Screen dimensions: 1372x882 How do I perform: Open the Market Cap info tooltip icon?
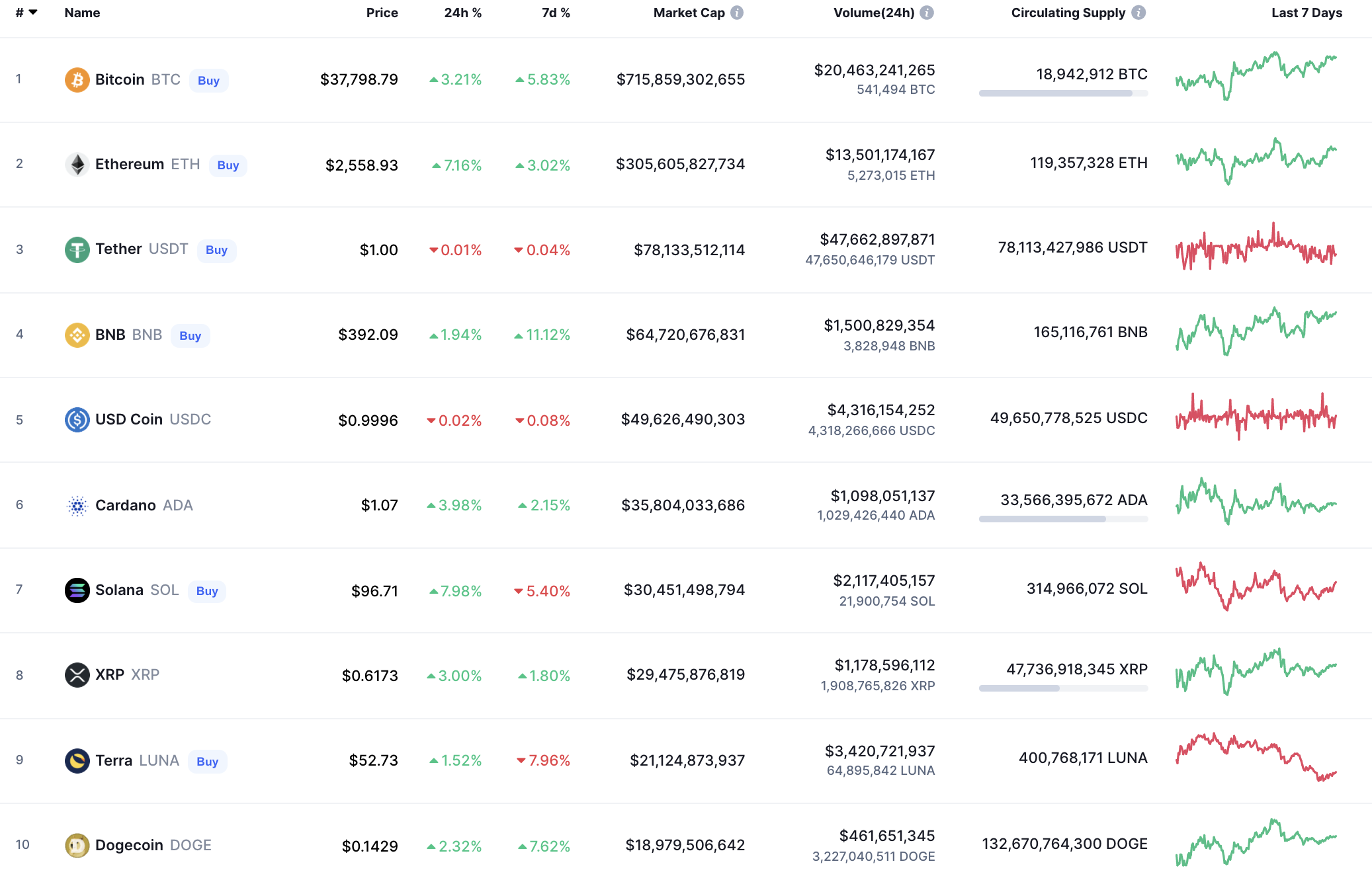tap(737, 13)
